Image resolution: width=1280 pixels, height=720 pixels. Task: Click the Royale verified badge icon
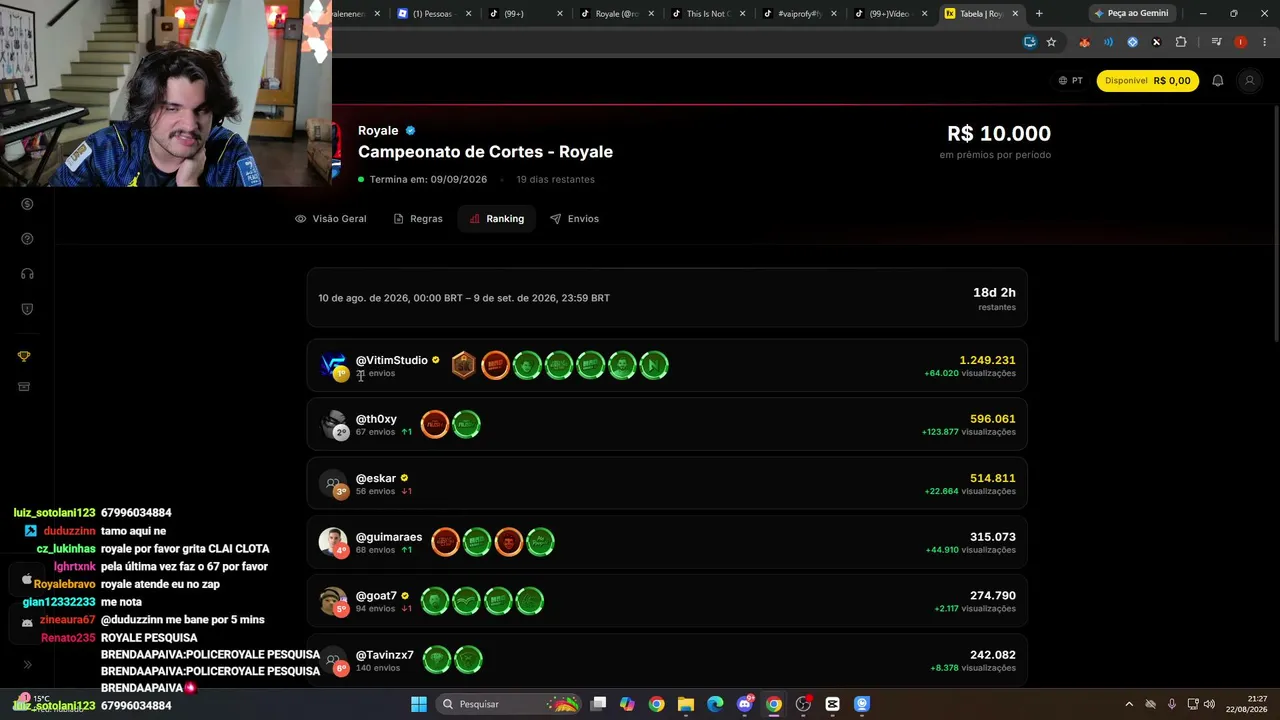pos(410,131)
